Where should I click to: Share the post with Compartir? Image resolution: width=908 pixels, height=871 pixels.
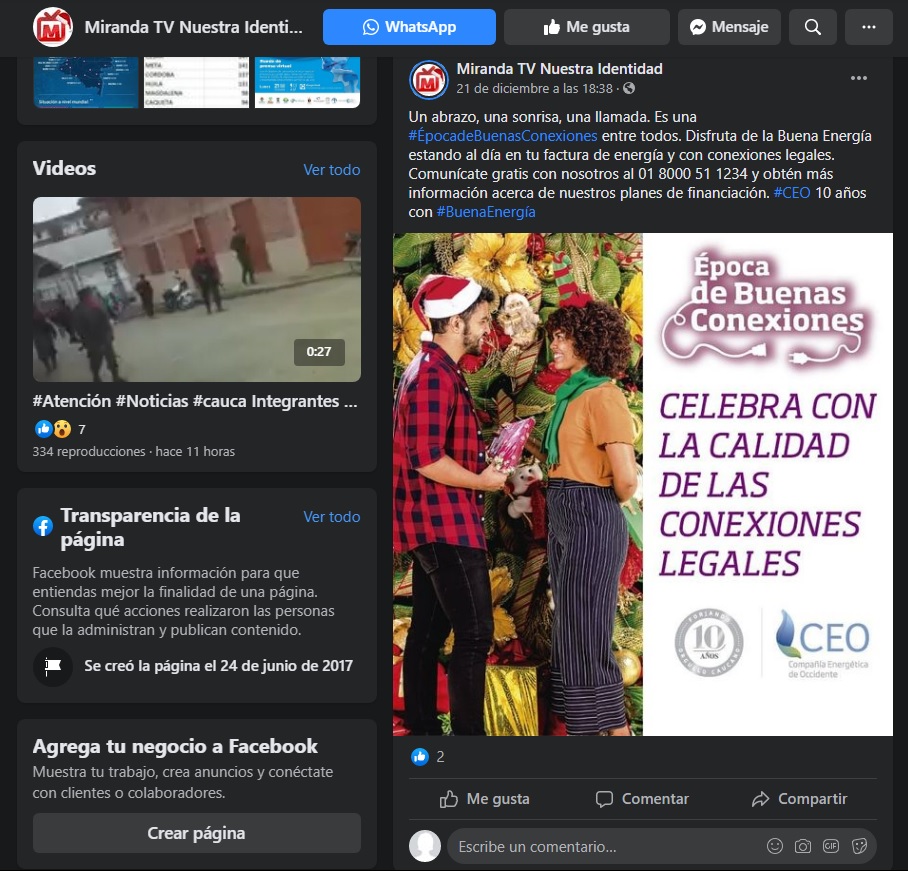[799, 799]
